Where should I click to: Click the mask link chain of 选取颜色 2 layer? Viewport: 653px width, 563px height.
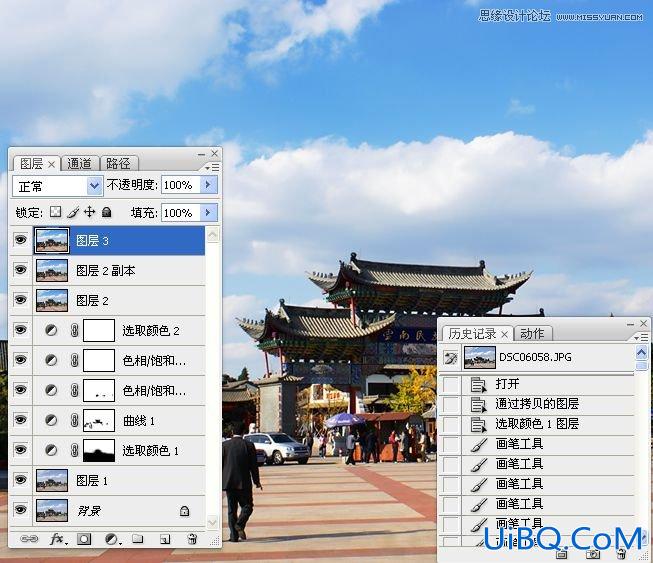75,331
